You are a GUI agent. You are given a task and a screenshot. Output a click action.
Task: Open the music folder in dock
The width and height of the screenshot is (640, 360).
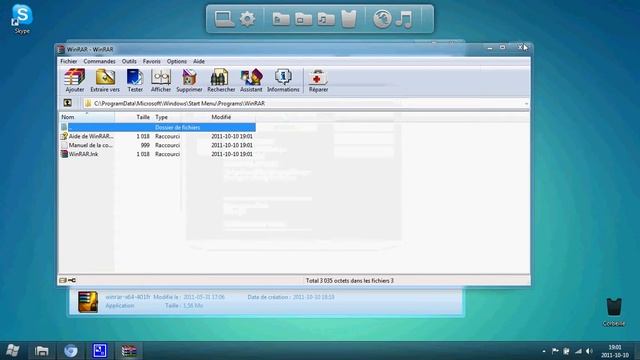(326, 19)
